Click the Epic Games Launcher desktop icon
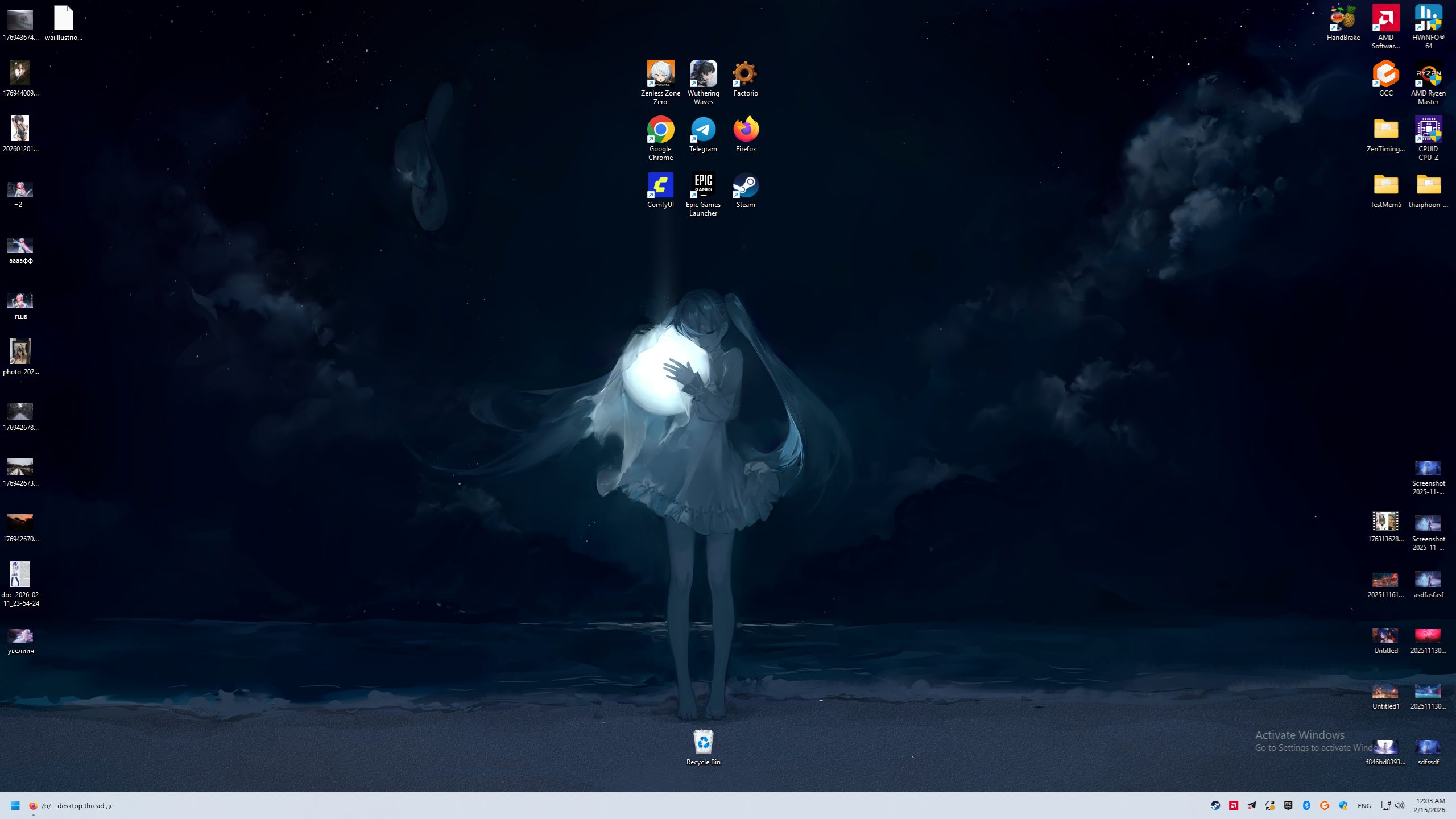Viewport: 1456px width, 819px height. click(x=703, y=185)
